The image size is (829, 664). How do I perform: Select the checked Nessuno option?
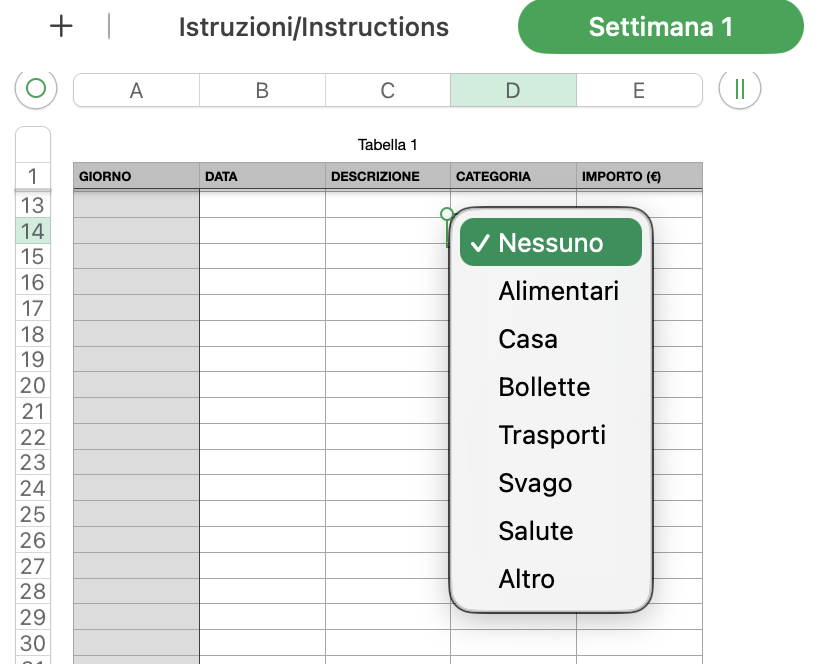550,243
